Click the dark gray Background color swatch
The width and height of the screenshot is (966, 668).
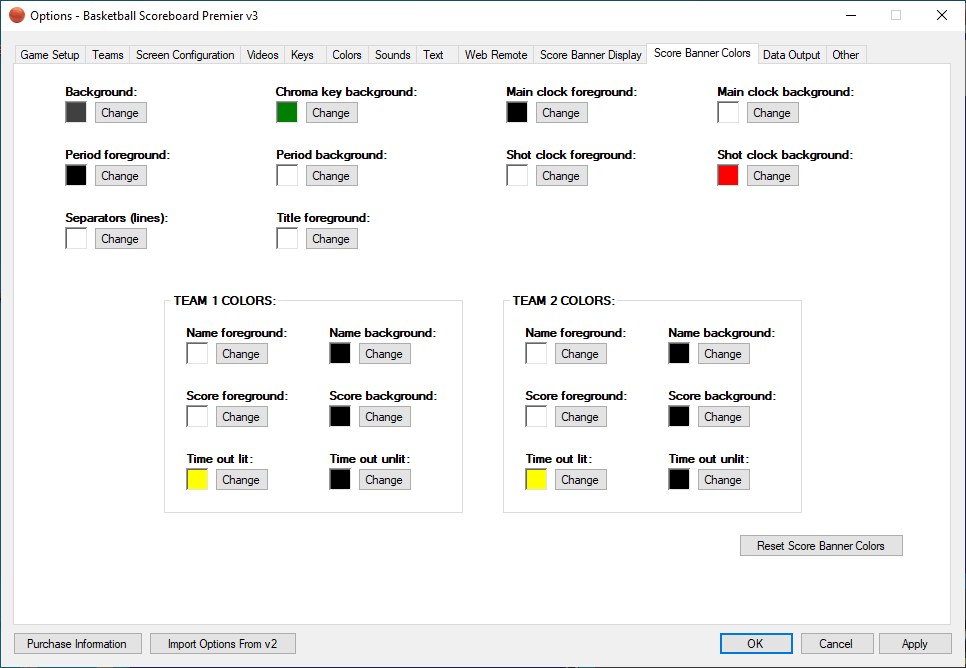tap(76, 113)
